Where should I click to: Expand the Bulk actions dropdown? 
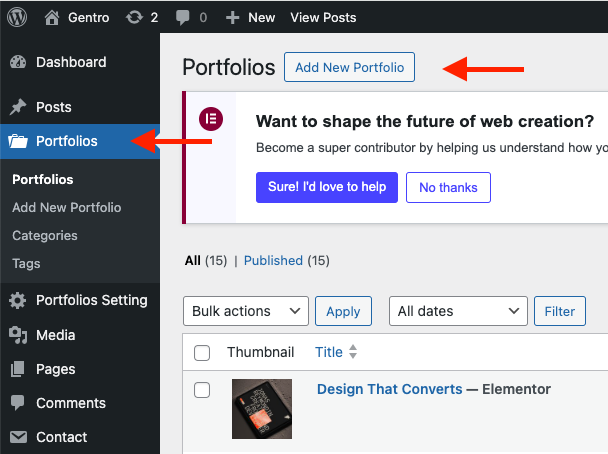tap(246, 311)
